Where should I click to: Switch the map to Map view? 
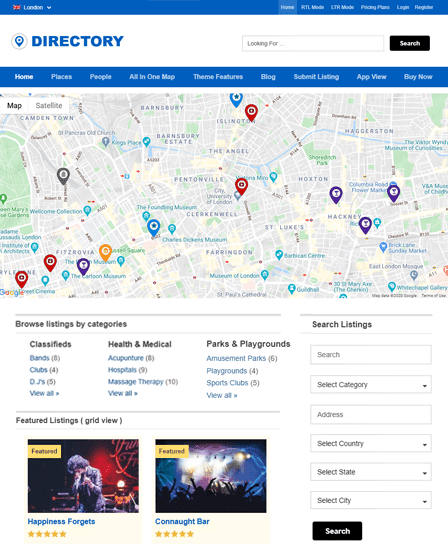click(14, 106)
